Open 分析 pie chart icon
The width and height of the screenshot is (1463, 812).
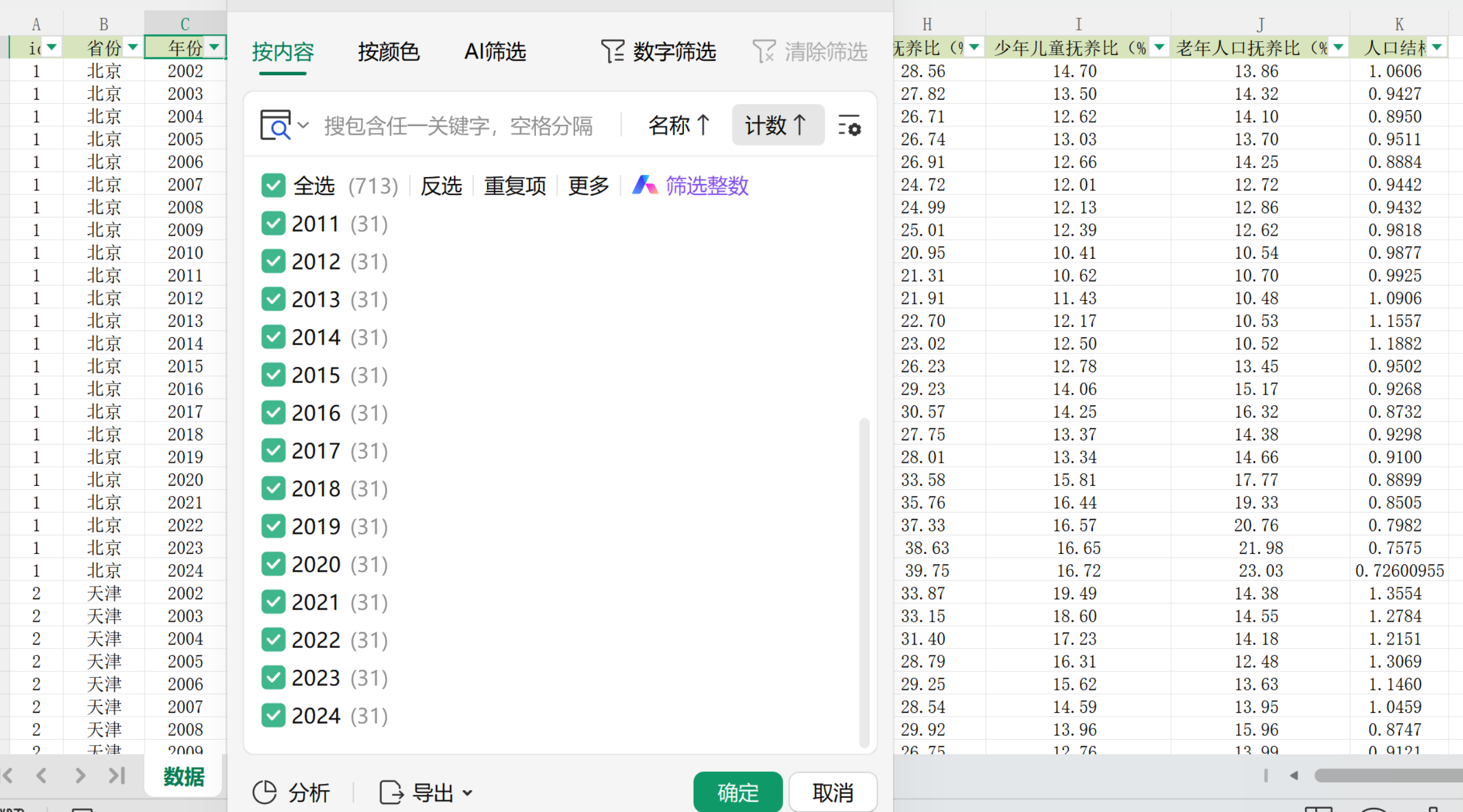point(264,793)
